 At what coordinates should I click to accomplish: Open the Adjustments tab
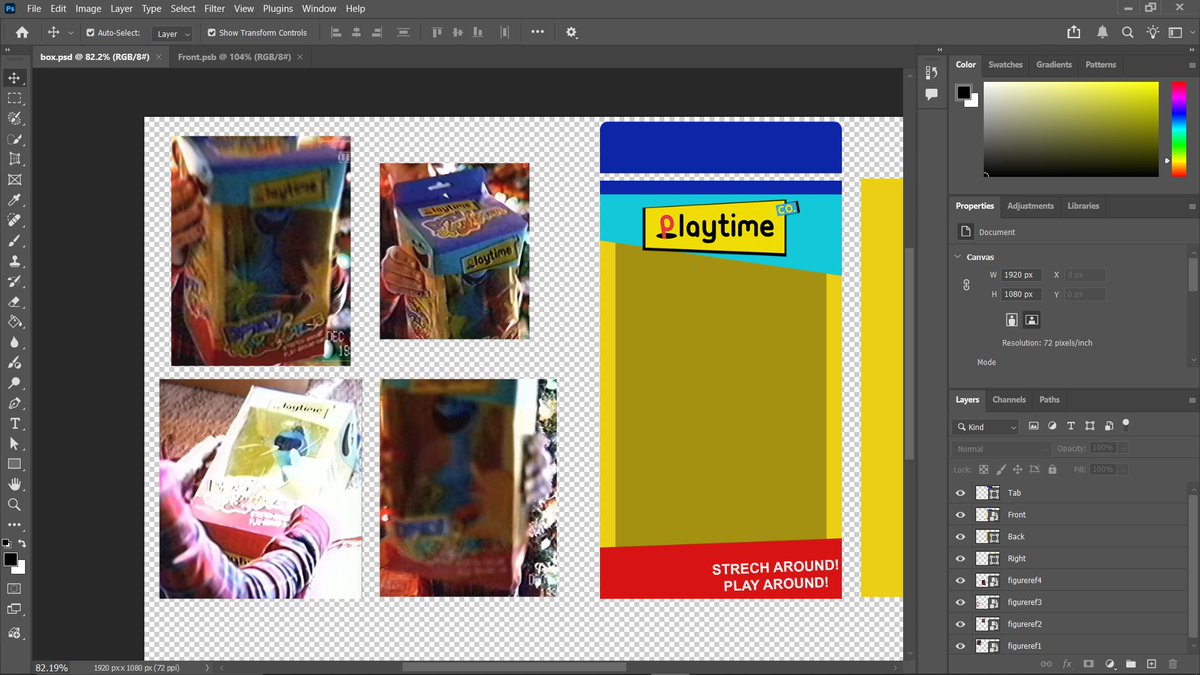point(1030,206)
